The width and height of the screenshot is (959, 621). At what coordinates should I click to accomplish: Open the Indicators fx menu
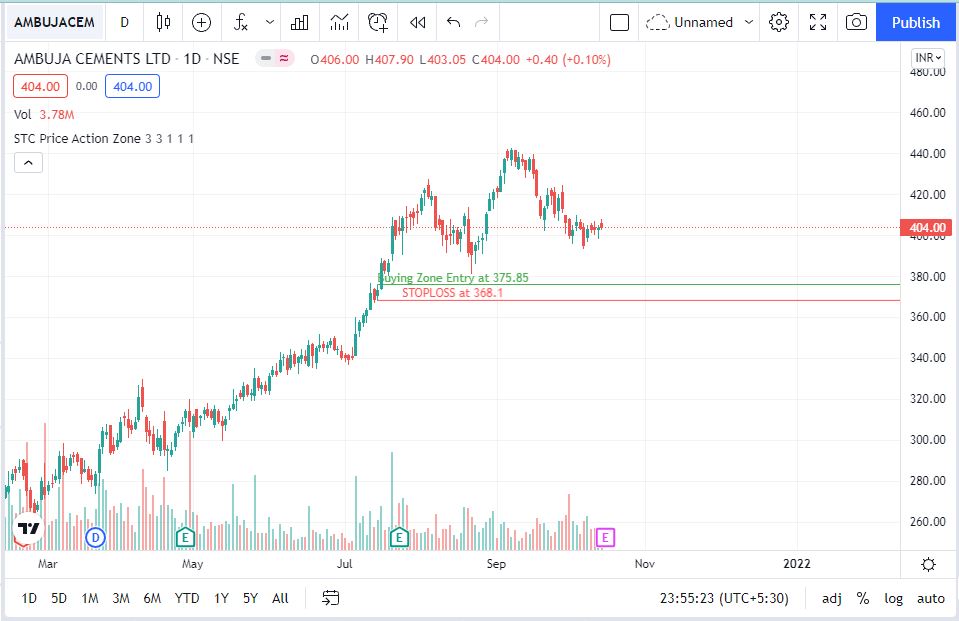coord(241,22)
